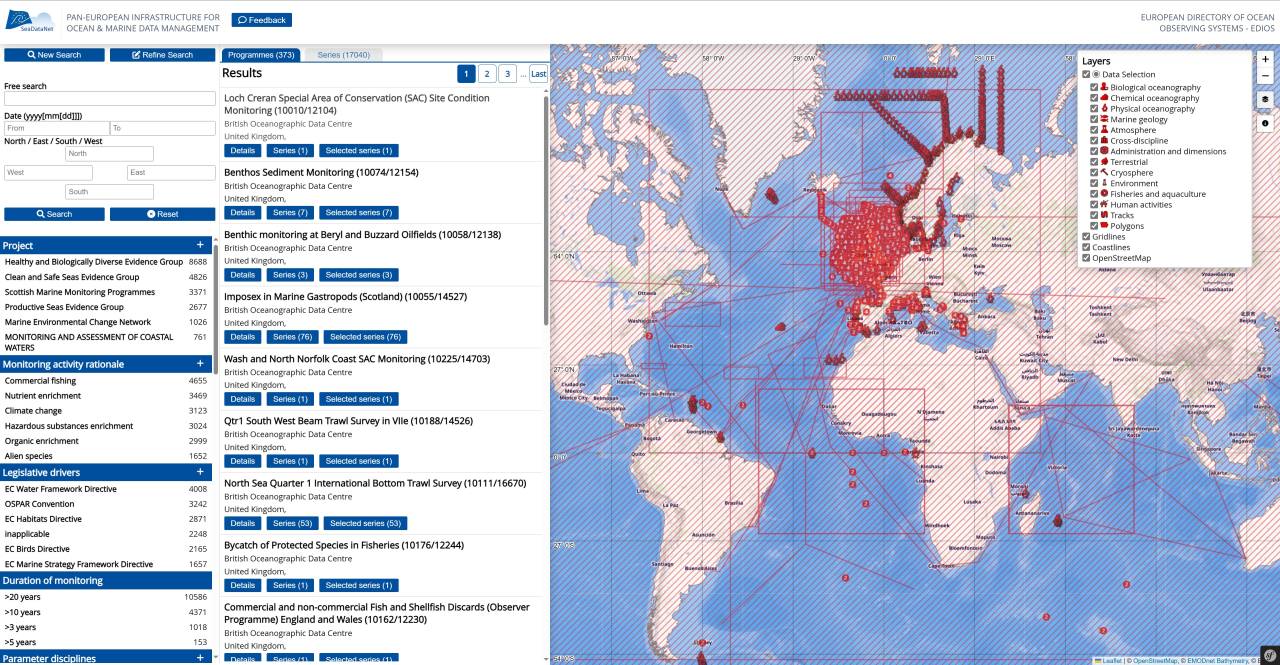Click the Marine geology icon in Layers
Viewport: 1280px width, 665px height.
tap(1106, 119)
